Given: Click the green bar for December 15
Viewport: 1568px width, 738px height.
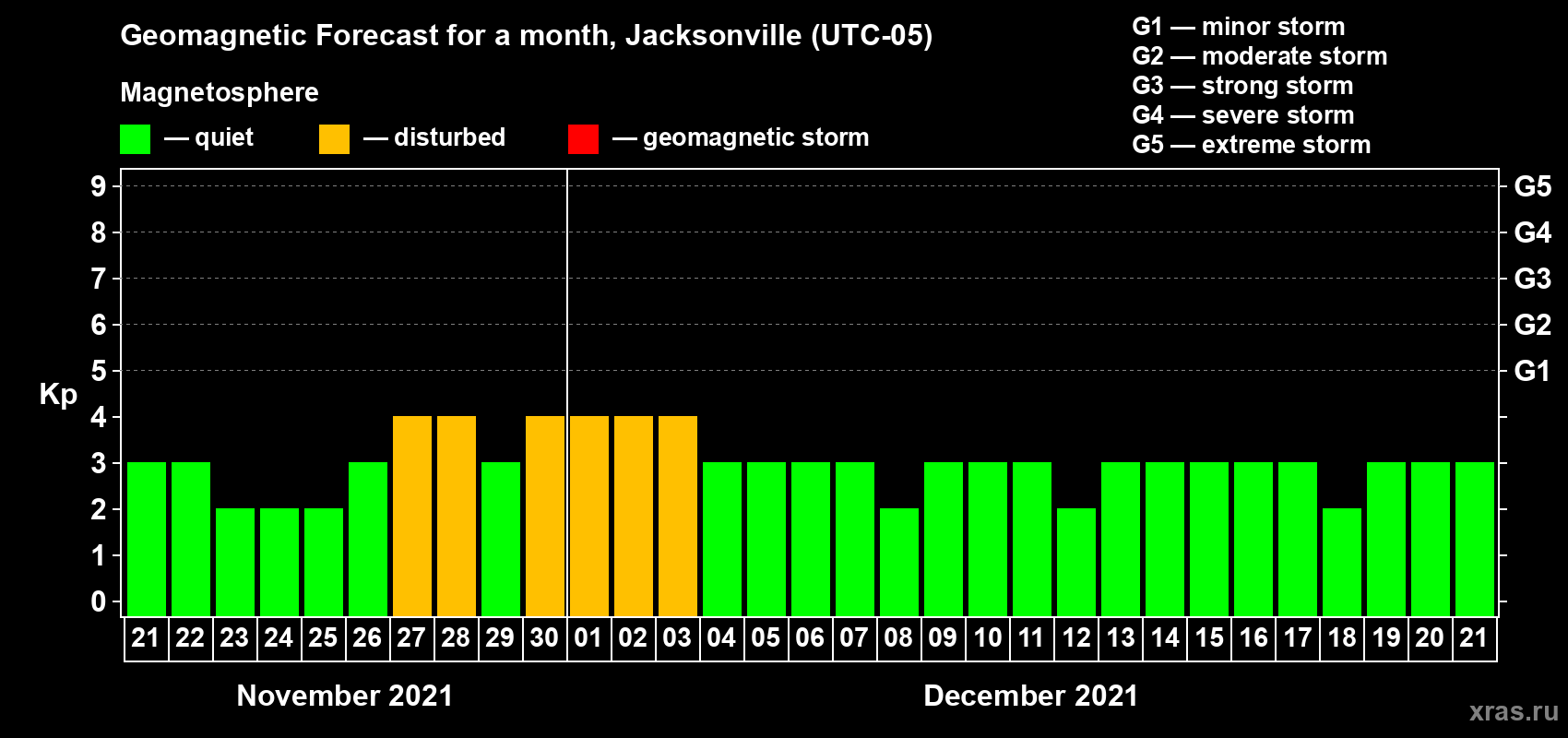Looking at the screenshot, I should [1209, 539].
